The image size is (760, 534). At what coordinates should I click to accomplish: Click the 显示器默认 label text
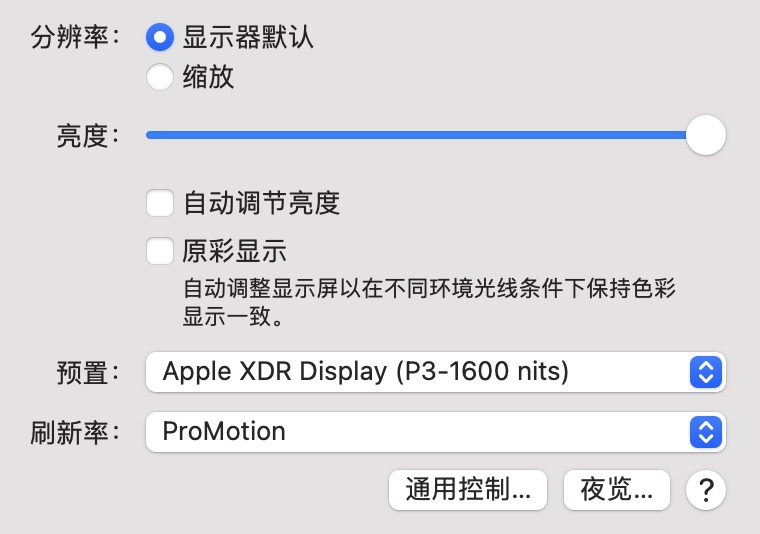coord(248,38)
